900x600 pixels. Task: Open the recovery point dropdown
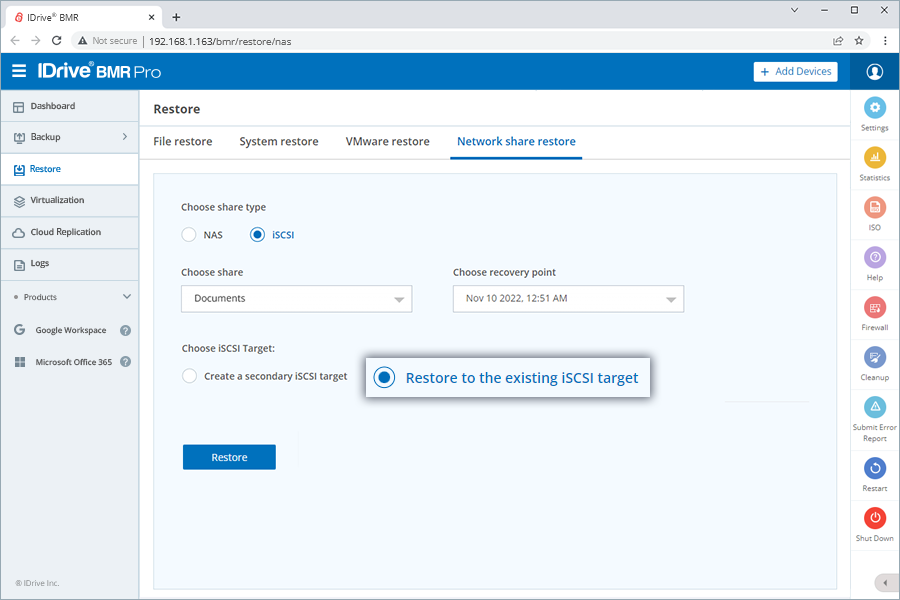(568, 298)
